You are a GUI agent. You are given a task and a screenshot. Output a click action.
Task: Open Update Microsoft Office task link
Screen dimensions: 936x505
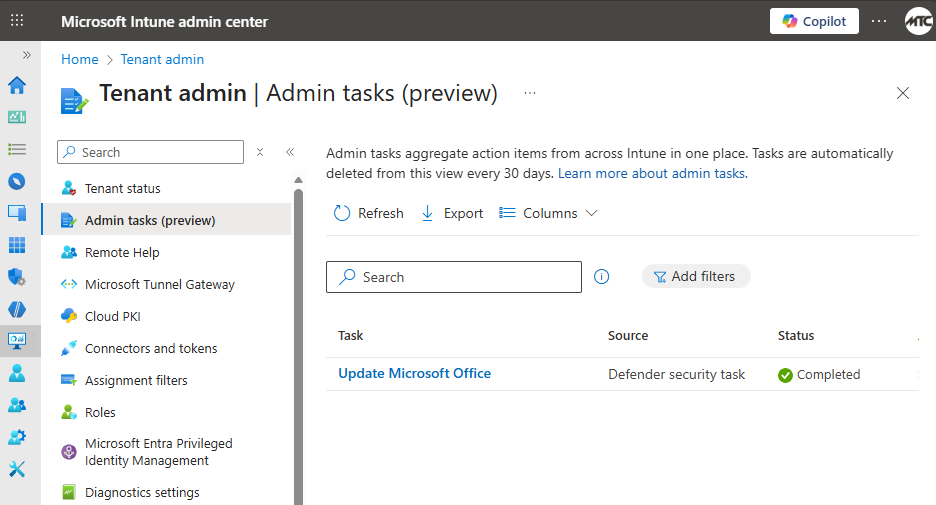(414, 373)
